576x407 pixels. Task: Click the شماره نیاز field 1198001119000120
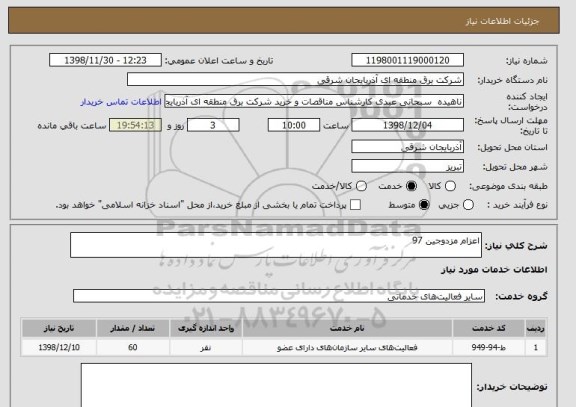pyautogui.click(x=407, y=60)
